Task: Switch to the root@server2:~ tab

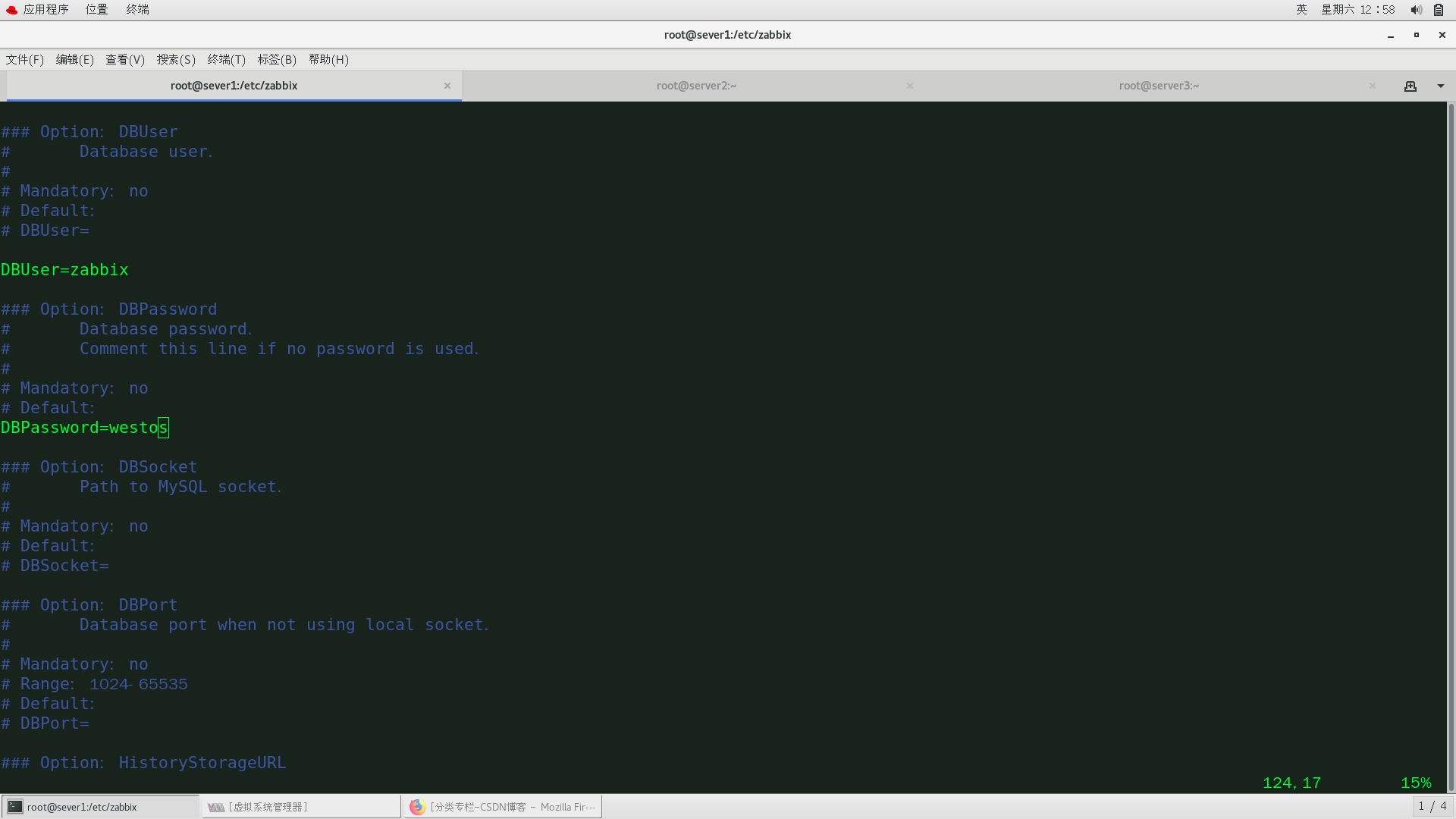Action: 696,86
